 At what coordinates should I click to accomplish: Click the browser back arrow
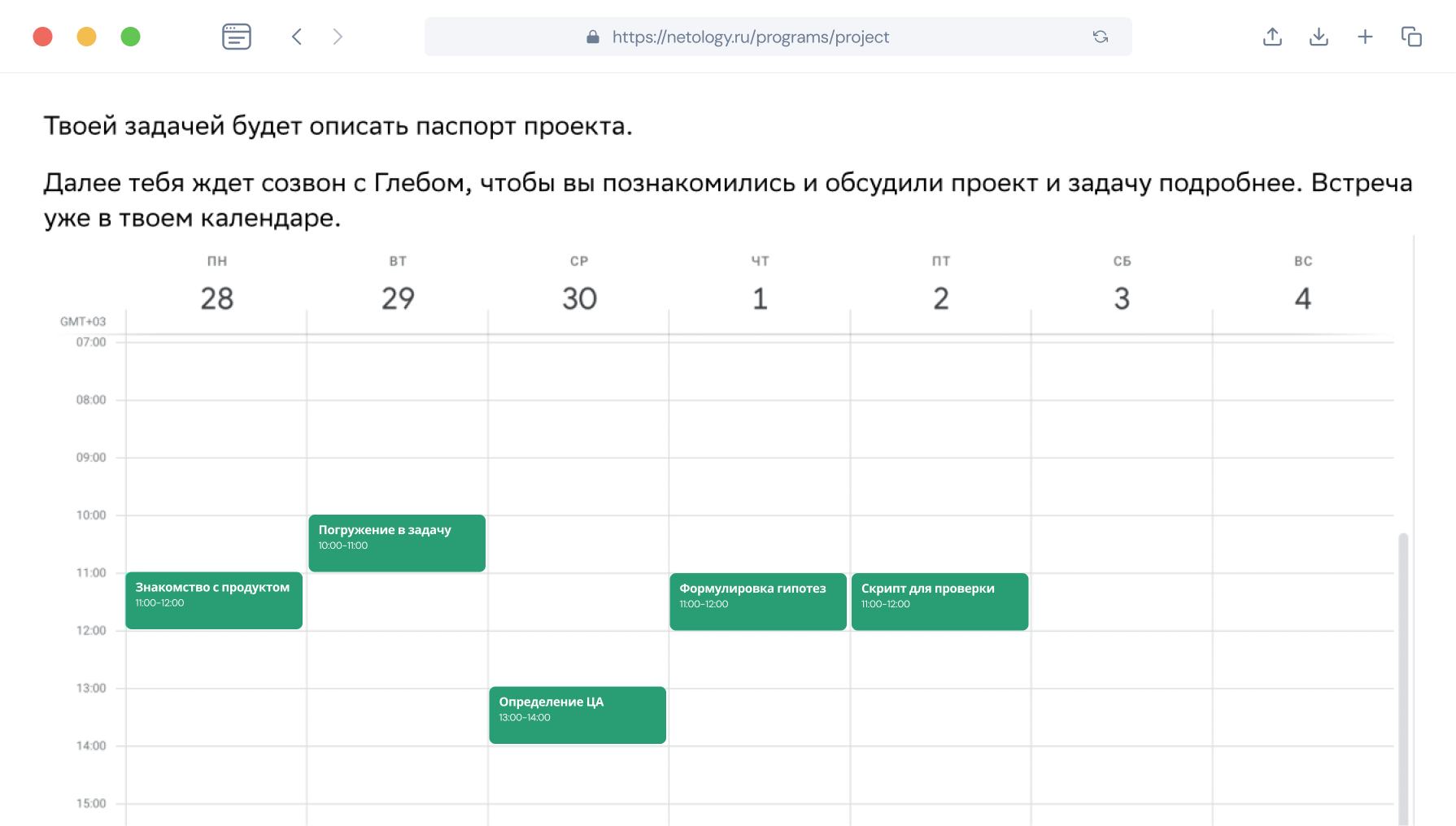point(297,37)
